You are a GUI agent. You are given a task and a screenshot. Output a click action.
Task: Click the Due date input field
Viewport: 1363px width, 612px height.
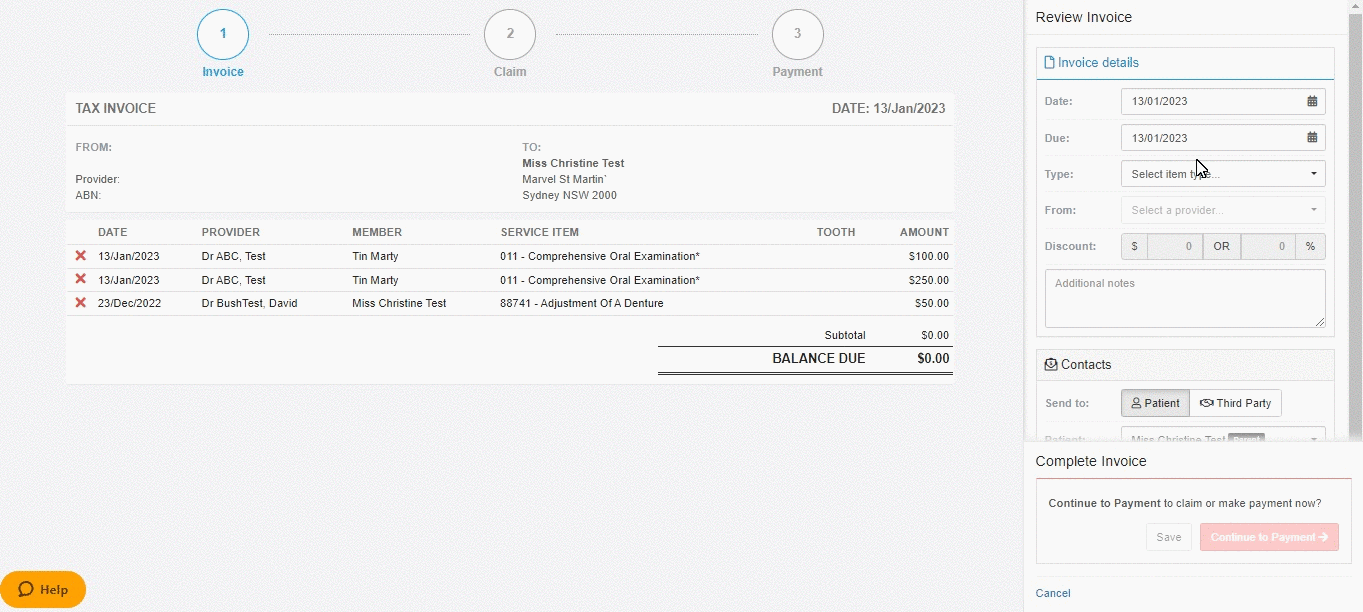(1223, 138)
